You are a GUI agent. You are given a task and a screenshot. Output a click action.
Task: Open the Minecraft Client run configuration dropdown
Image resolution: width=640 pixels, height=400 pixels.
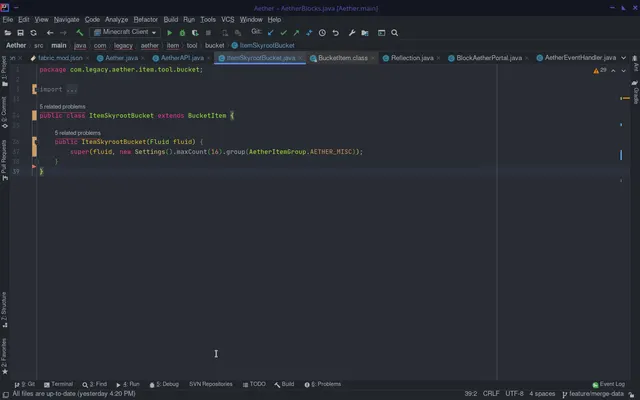pos(125,32)
